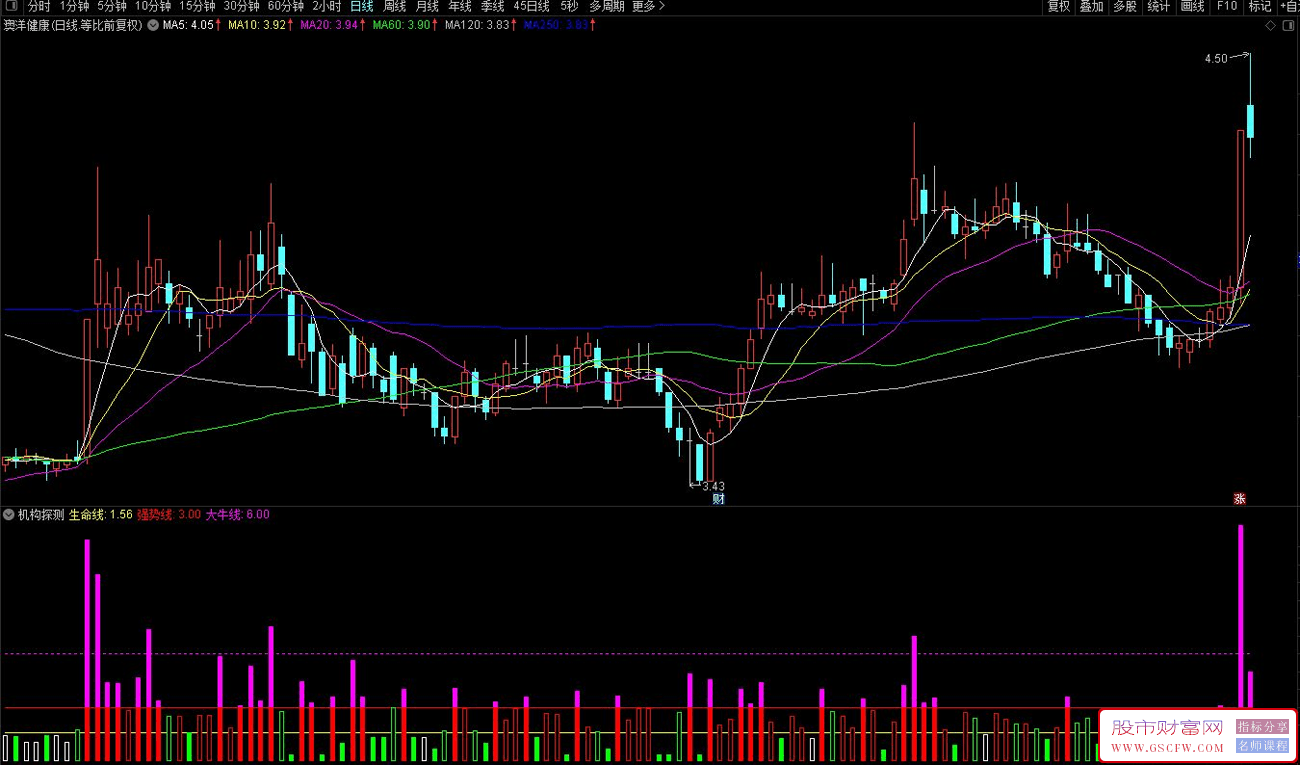Switch to 分时 view

pyautogui.click(x=39, y=6)
